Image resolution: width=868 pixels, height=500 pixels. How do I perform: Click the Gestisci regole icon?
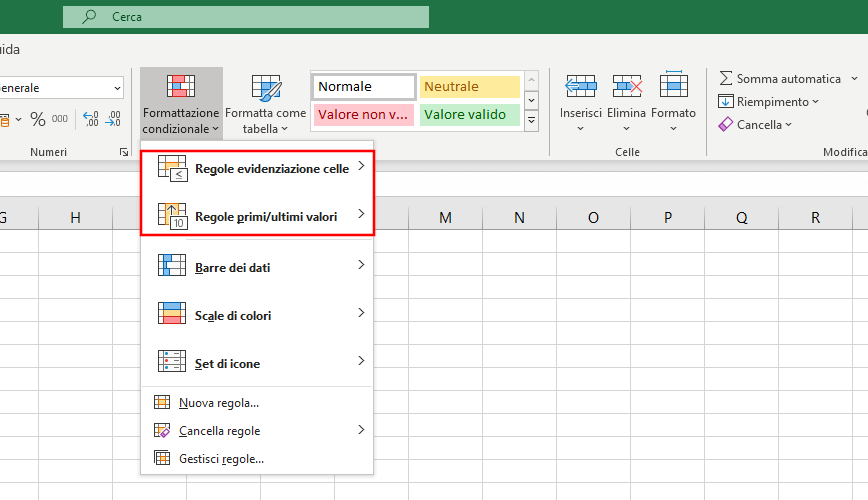pos(162,458)
